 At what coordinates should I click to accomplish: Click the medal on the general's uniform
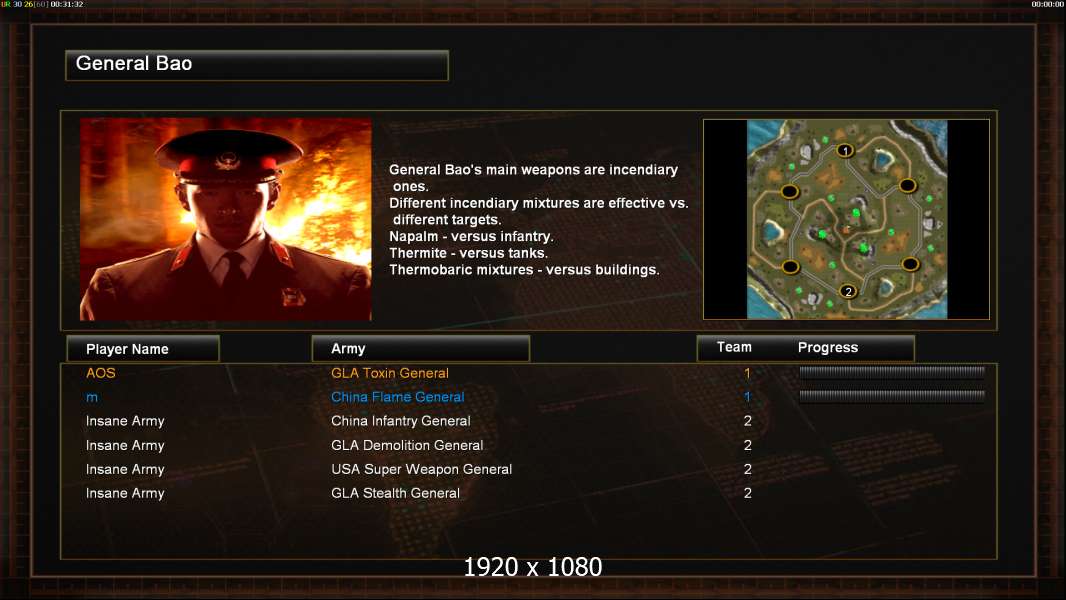click(x=294, y=296)
